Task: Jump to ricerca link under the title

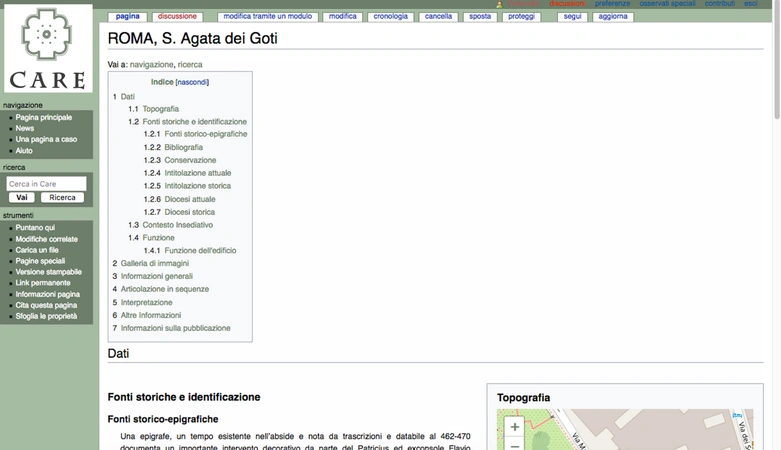Action: [x=190, y=65]
